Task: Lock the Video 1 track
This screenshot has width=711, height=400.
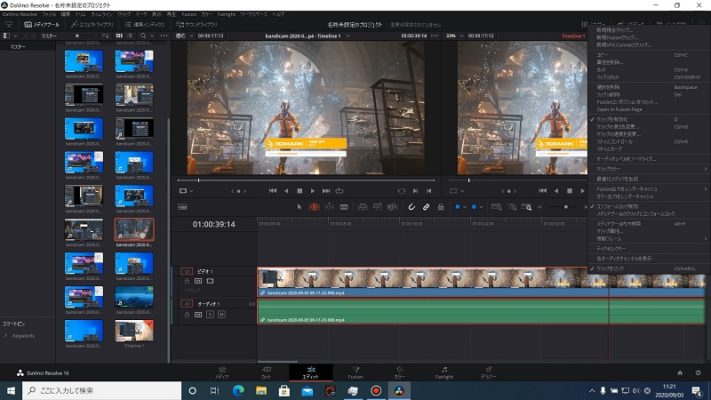Action: (x=187, y=281)
